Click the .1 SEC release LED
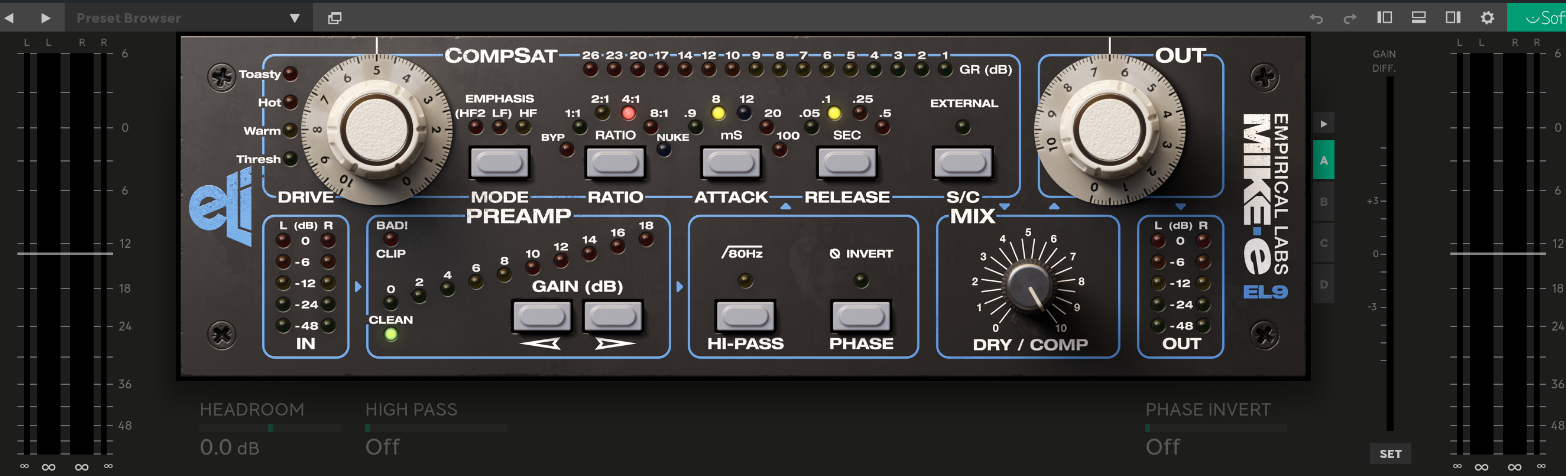The width and height of the screenshot is (1566, 476). (x=834, y=113)
